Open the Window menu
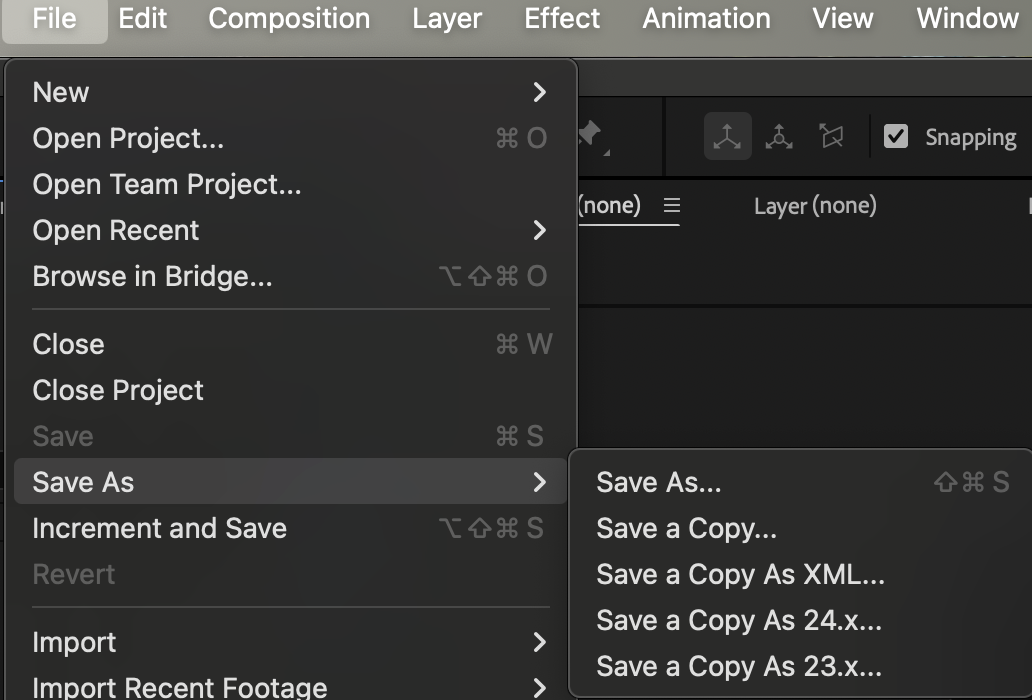This screenshot has height=700, width=1032. click(x=966, y=18)
